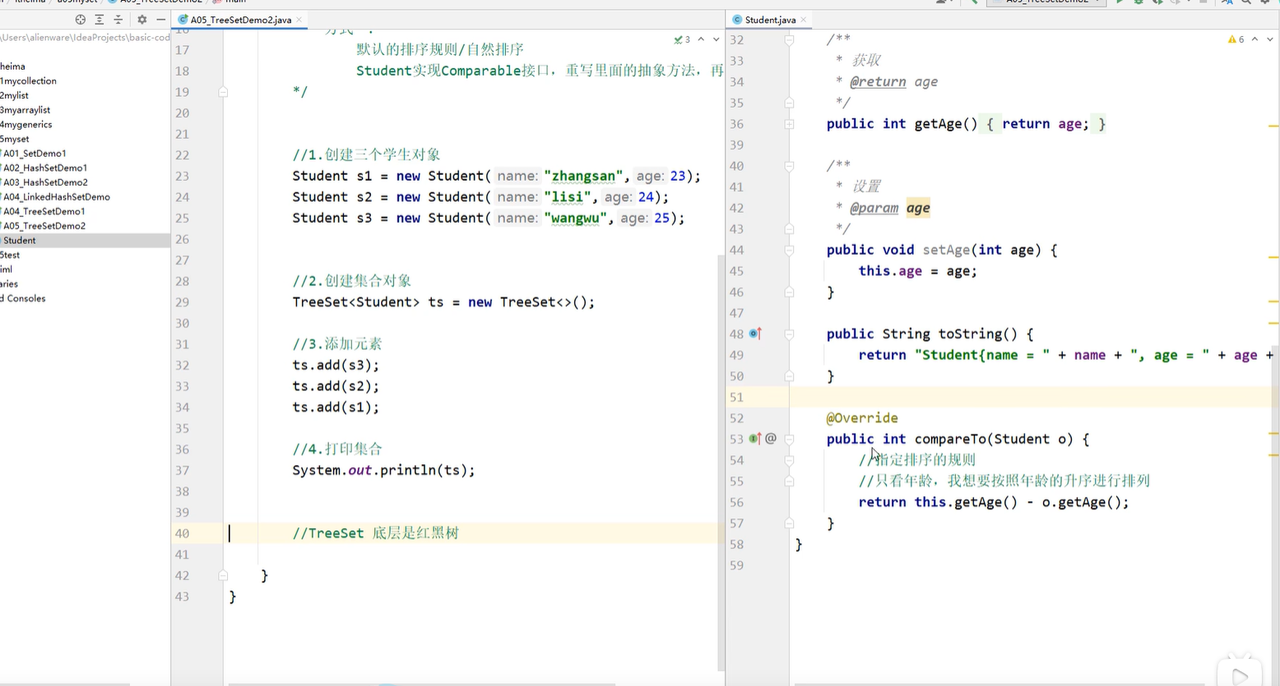Open A02_HashSetDemo1 in project tree
Viewport: 1280px width, 686px height.
point(43,168)
